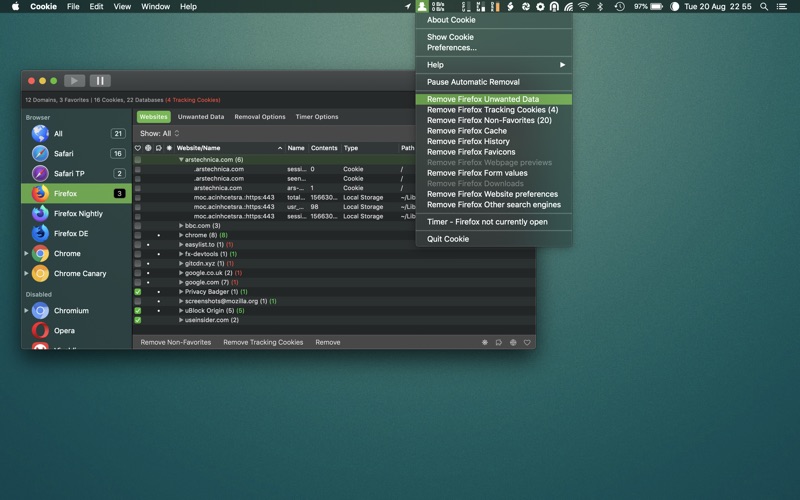This screenshot has width=800, height=500.
Task: Click the heart favorites icon at bottom right
Action: coord(527,342)
